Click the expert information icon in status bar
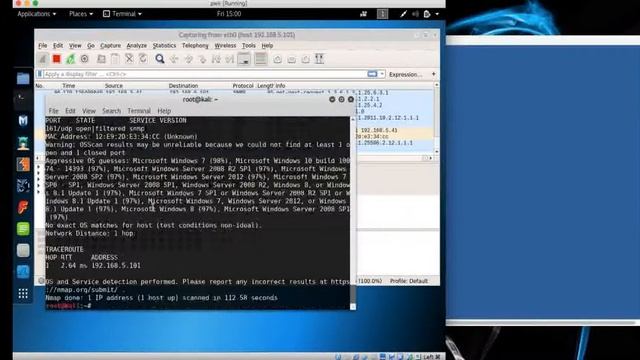 [x=41, y=281]
